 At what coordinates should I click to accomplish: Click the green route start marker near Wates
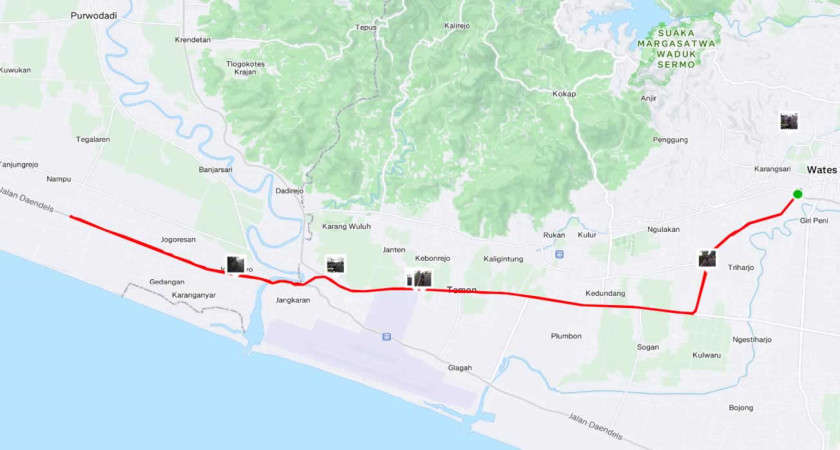click(x=798, y=194)
